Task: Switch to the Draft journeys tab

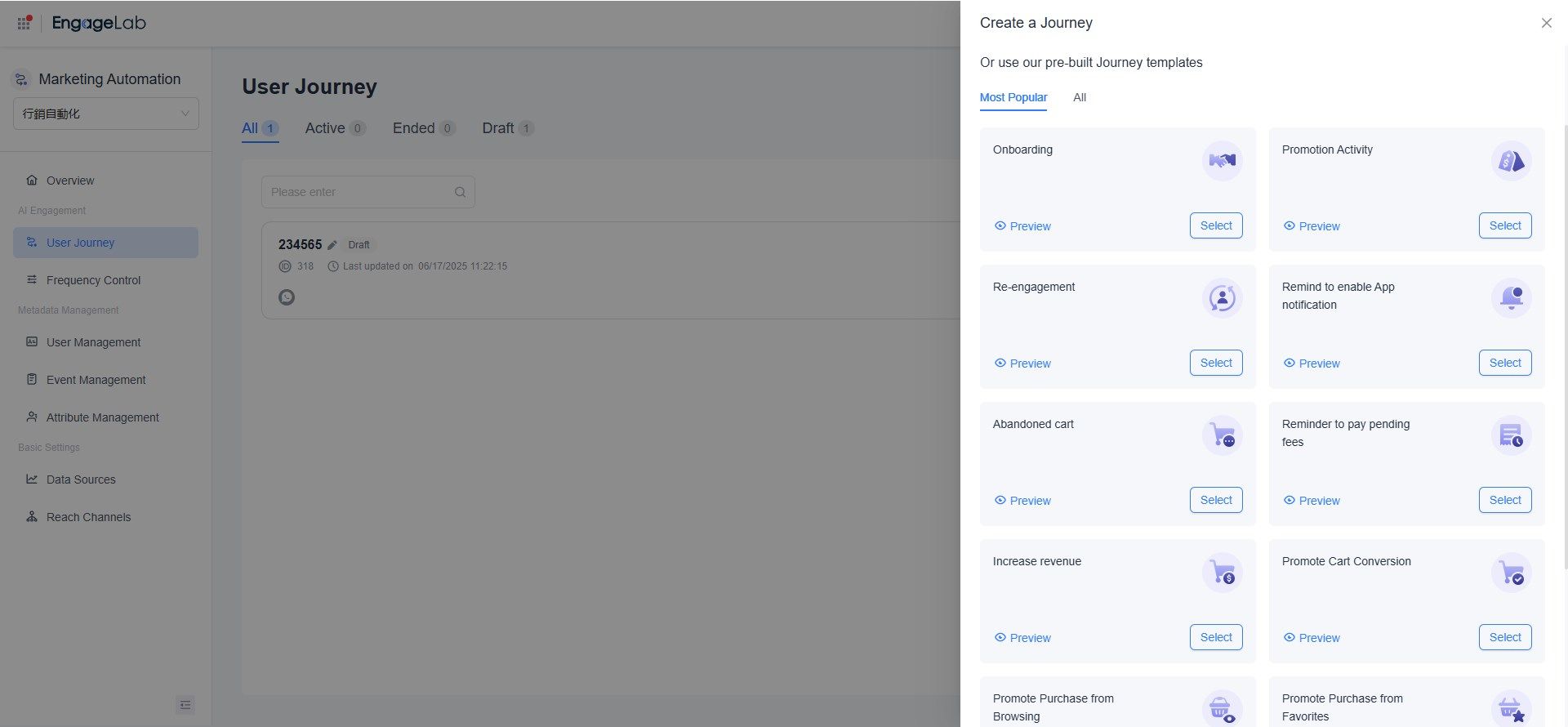Action: click(x=508, y=128)
